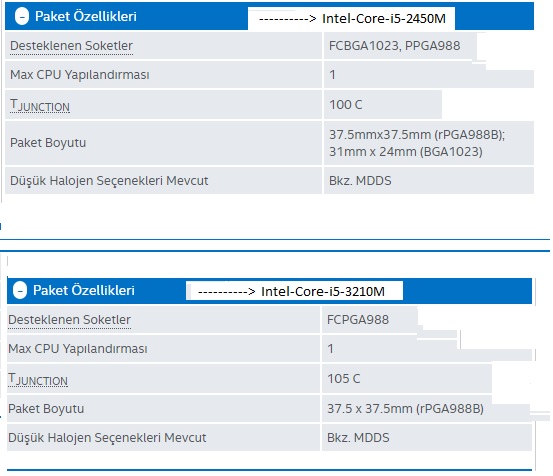Collapse the top Paket Özellikleri section
Viewport: 553px width, 476px height.
tap(22, 17)
